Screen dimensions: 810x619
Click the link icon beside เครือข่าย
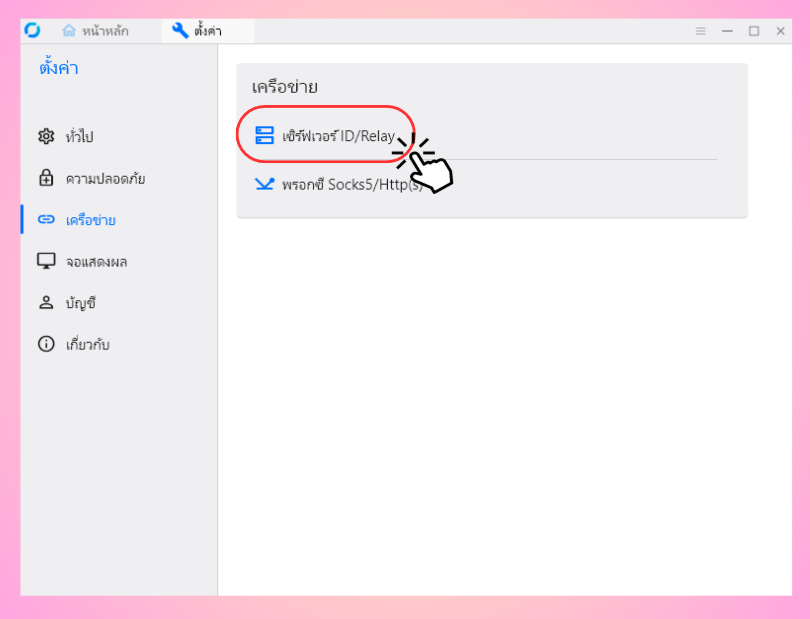point(46,220)
